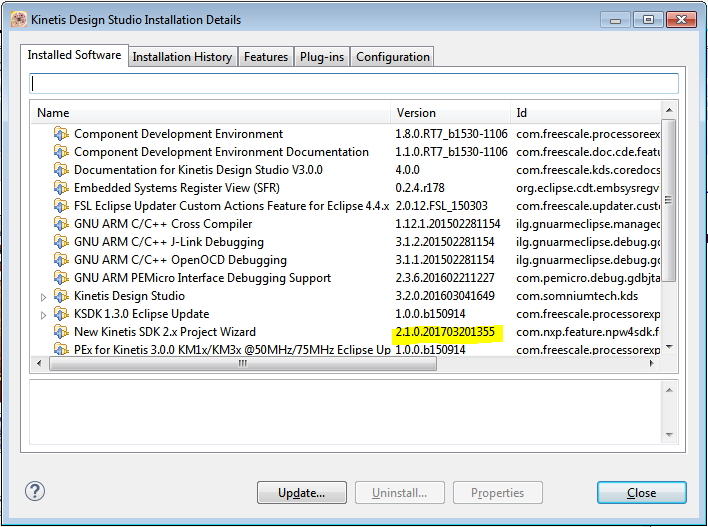Image resolution: width=708 pixels, height=527 pixels.
Task: Click the details pane scroll-up arrow
Action: tap(669, 390)
